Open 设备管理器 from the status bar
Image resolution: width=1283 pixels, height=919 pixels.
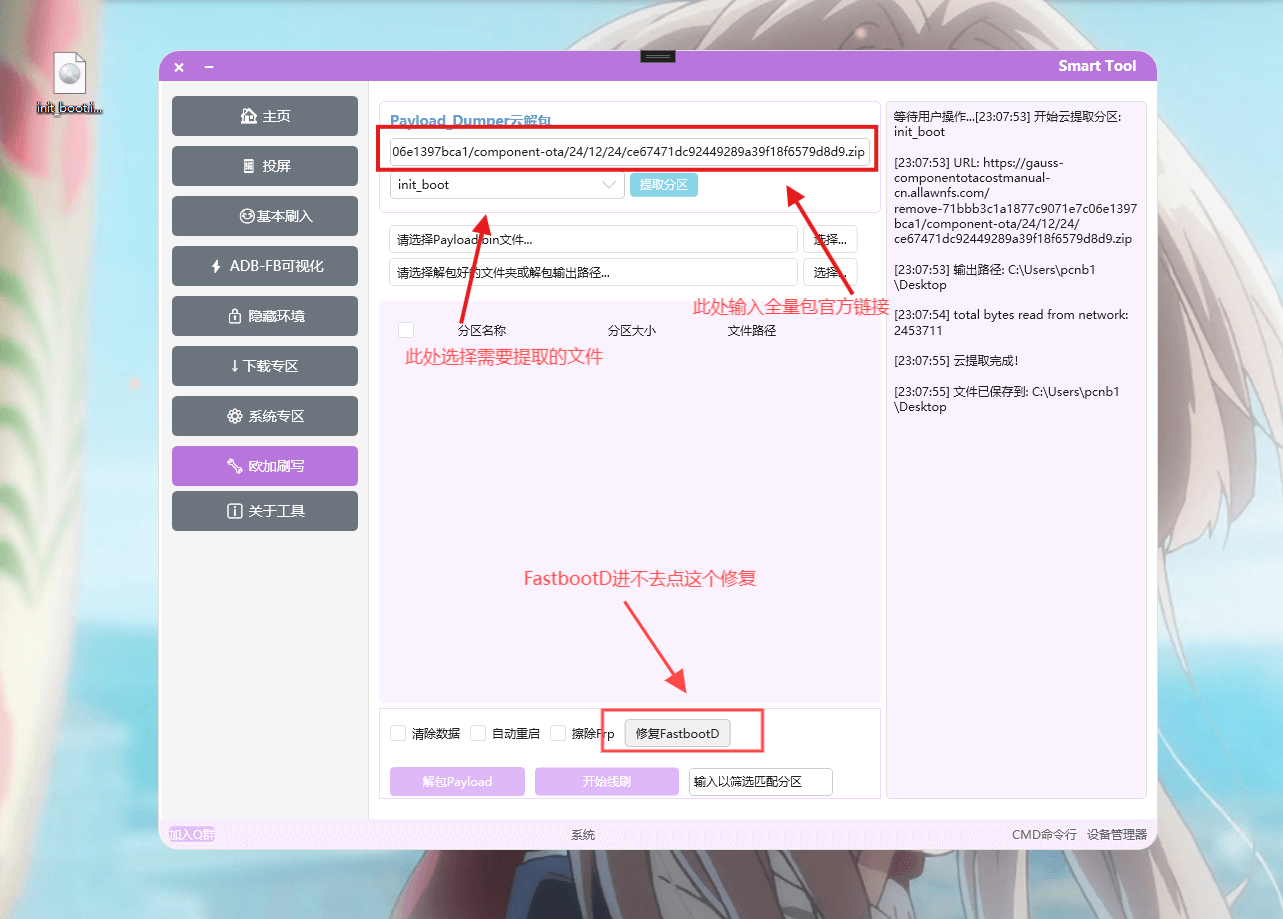click(x=1116, y=834)
